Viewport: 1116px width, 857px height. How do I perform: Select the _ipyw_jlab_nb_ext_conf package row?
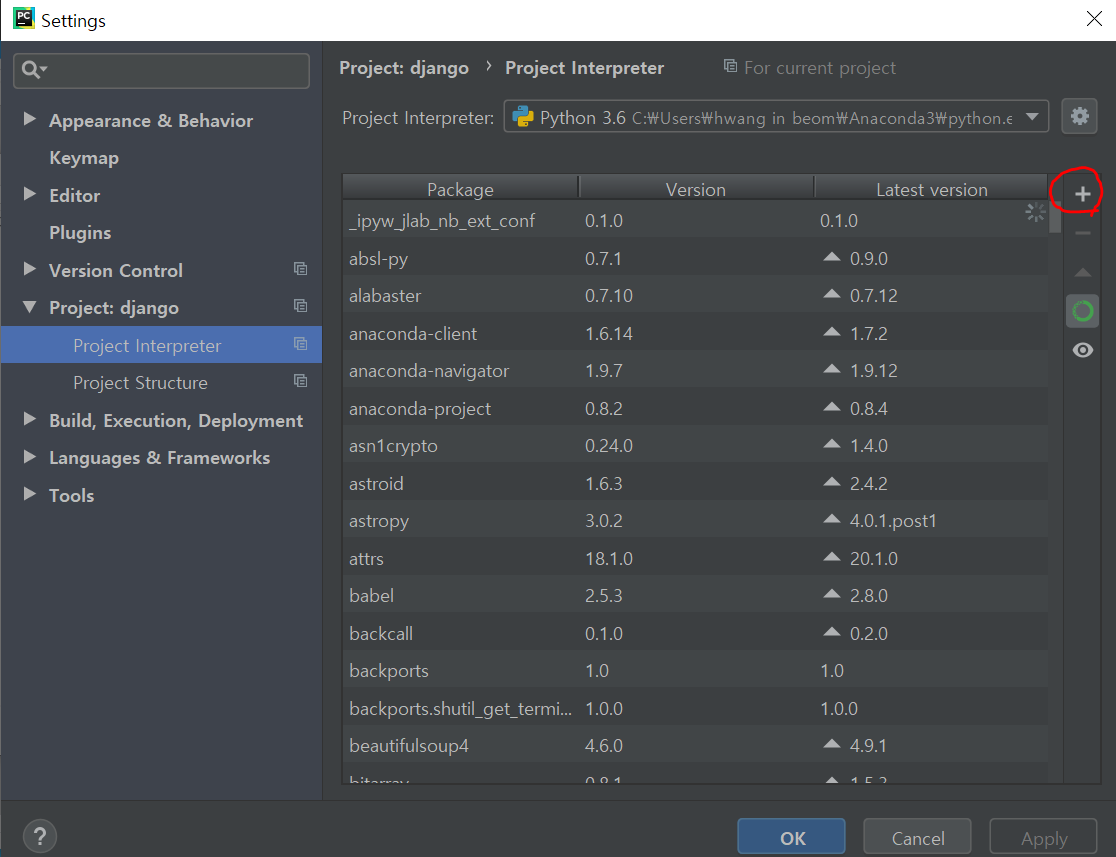click(695, 221)
